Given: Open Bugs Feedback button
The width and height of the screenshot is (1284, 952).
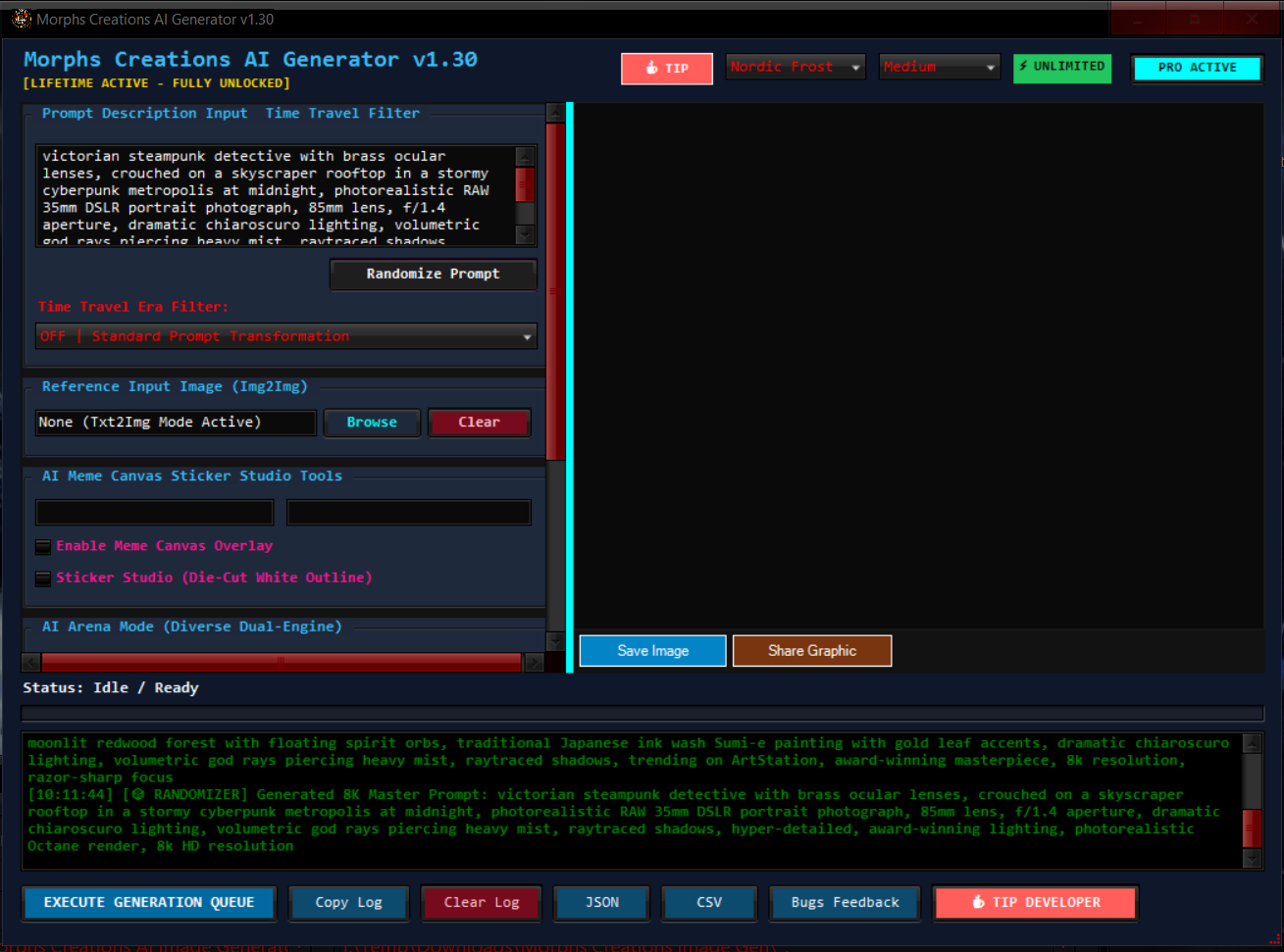Looking at the screenshot, I should [x=845, y=903].
